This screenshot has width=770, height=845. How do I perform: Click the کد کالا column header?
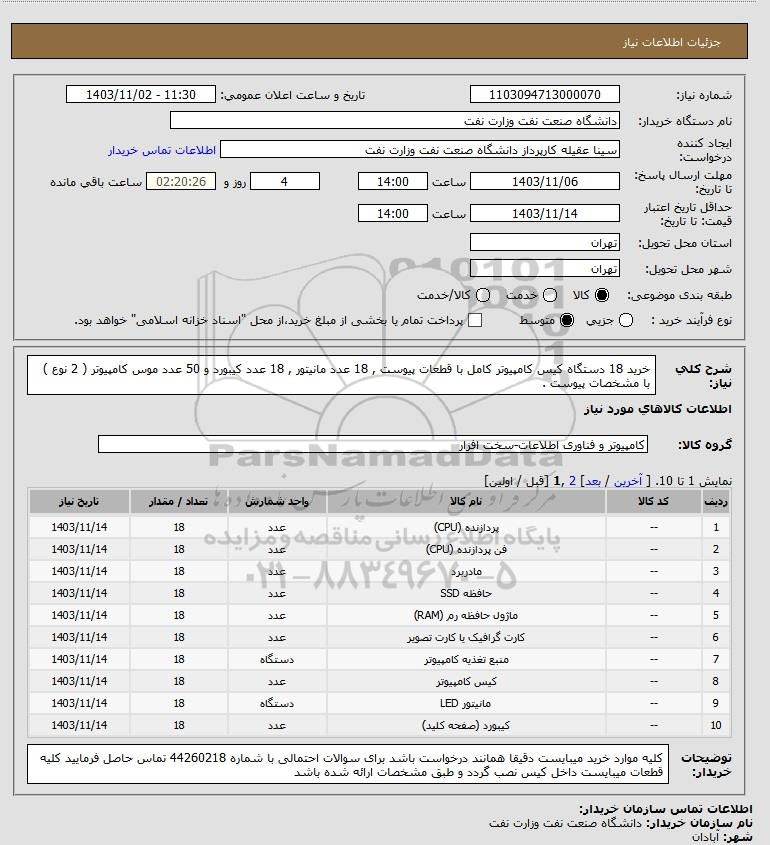point(654,502)
